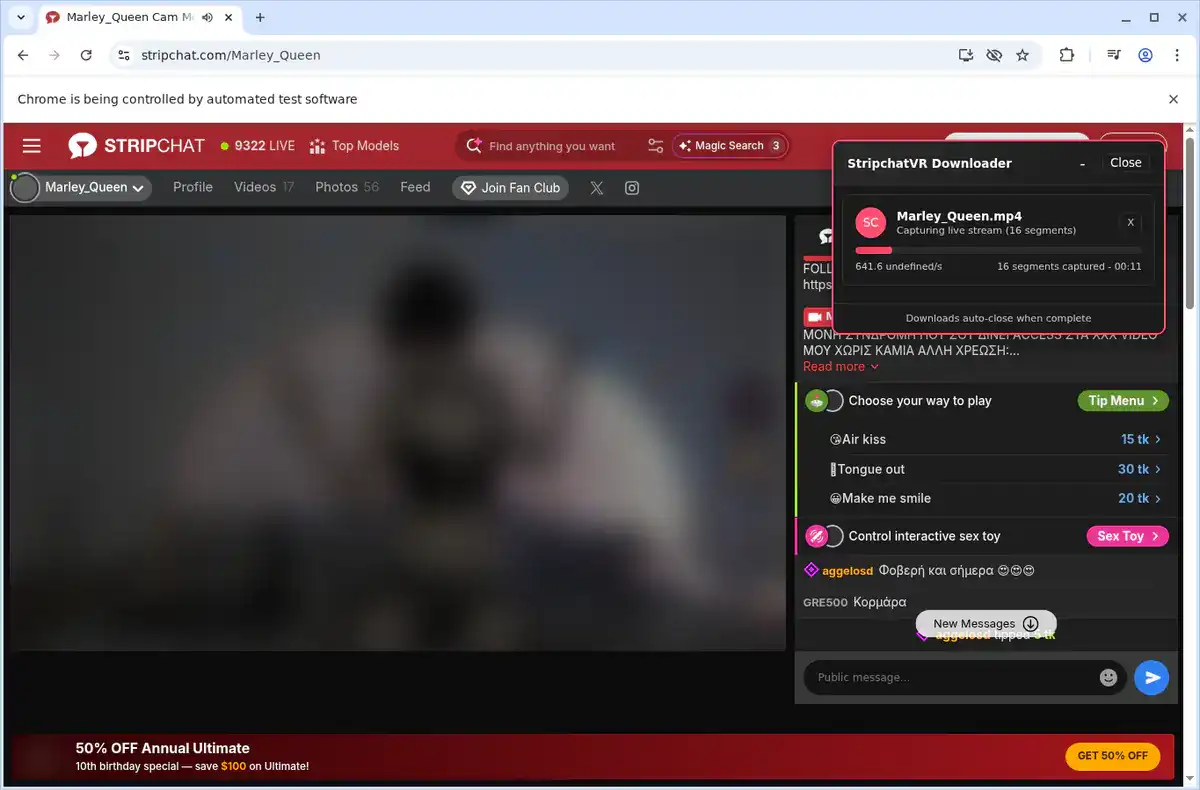Expand description with Read more
This screenshot has width=1200, height=790.
tap(841, 366)
